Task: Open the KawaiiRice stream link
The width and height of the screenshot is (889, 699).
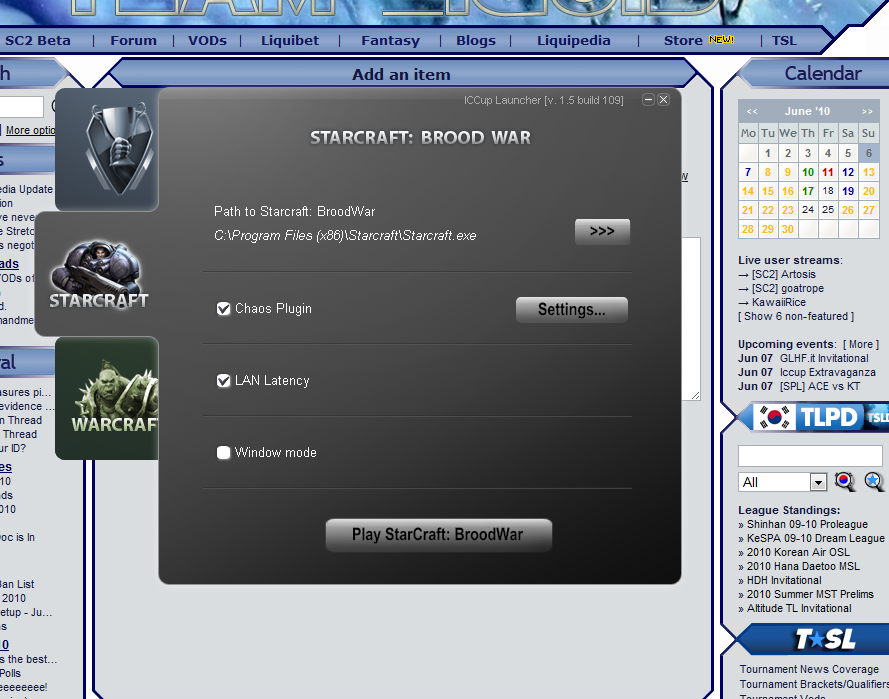Action: [x=778, y=302]
